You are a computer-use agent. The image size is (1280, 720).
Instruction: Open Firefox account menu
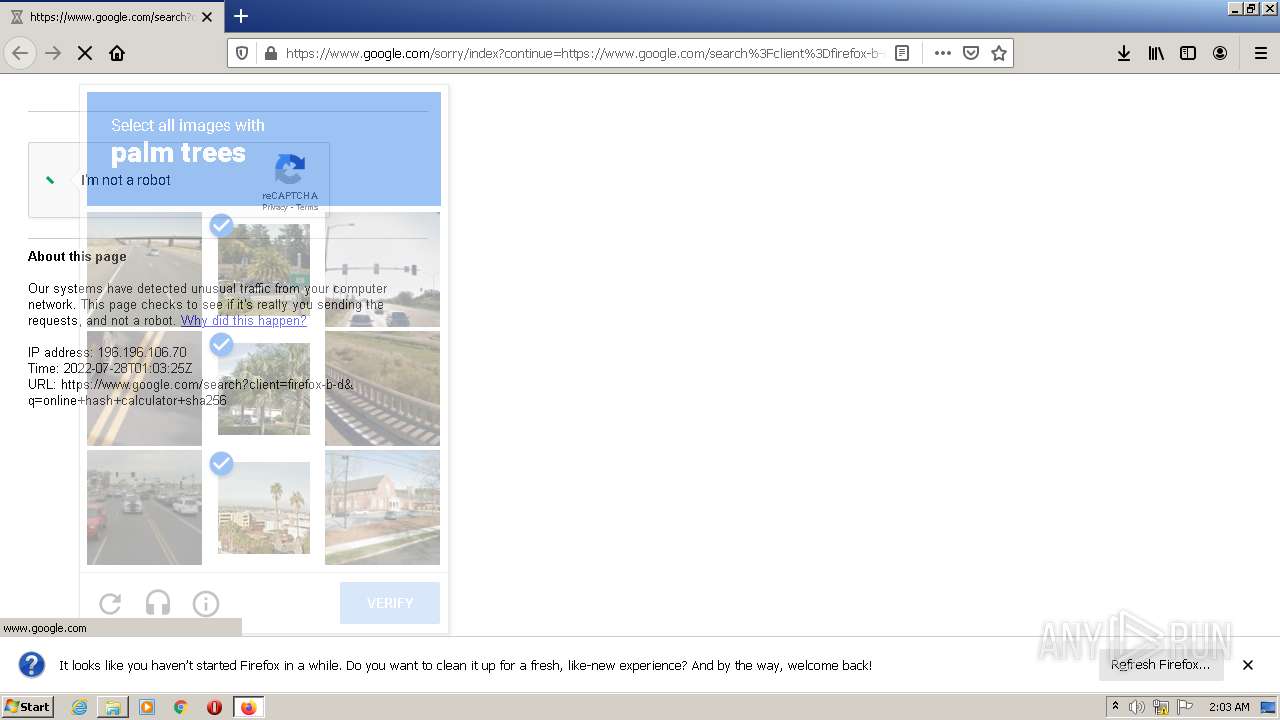pos(1220,53)
